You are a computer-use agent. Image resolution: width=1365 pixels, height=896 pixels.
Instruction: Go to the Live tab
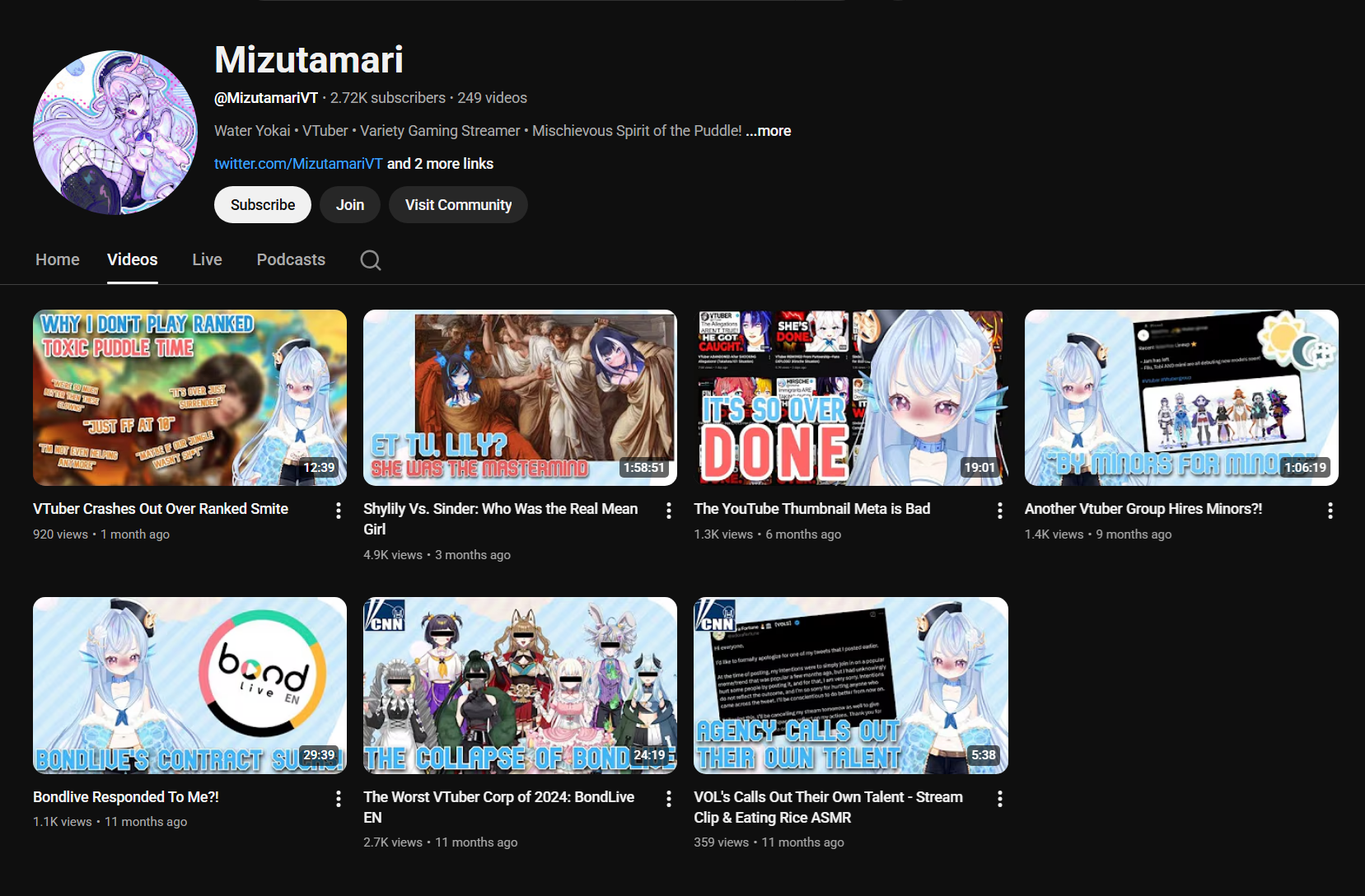click(207, 259)
